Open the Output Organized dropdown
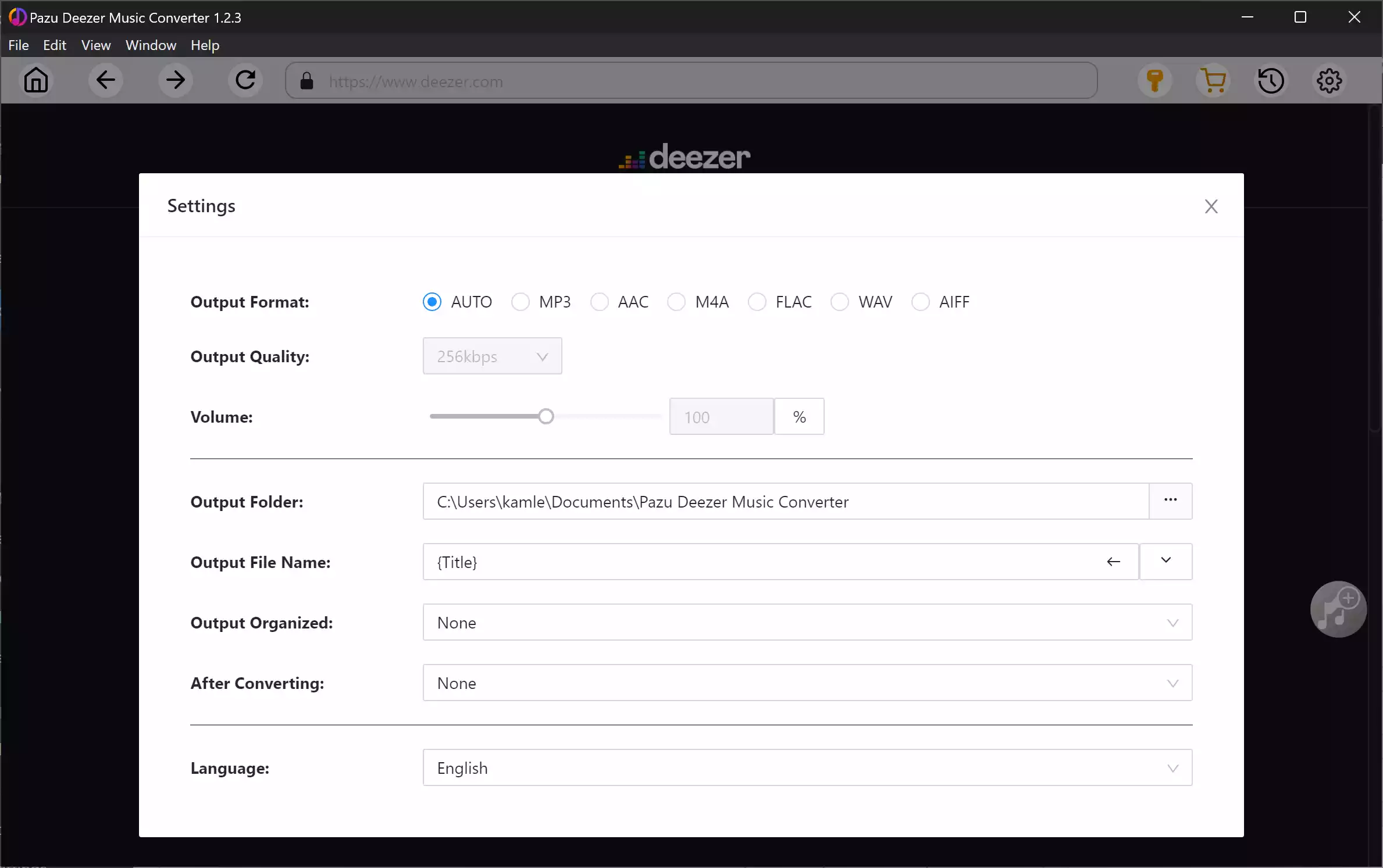 (x=807, y=622)
